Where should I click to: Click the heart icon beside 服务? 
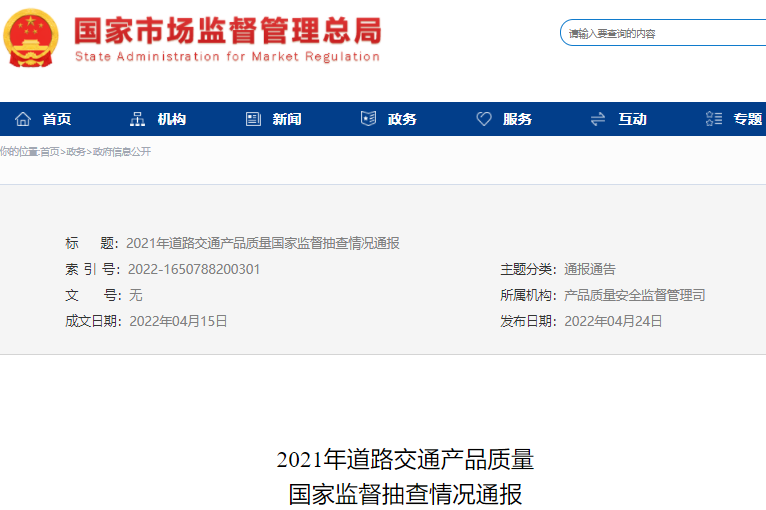coord(484,119)
